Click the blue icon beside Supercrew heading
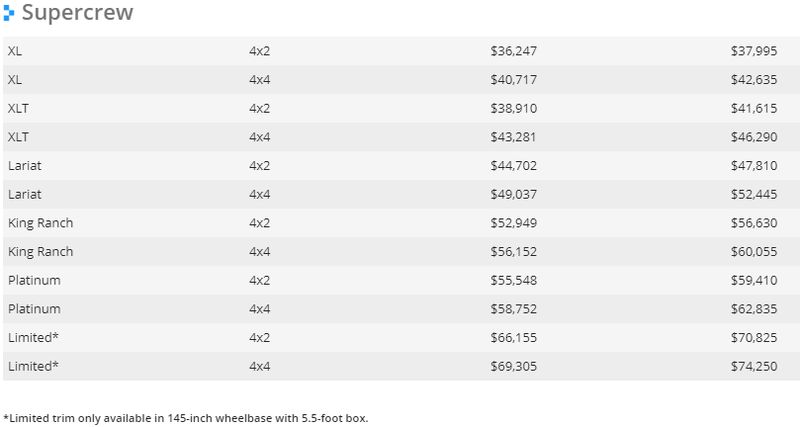Image resolution: width=800 pixels, height=427 pixels. (9, 13)
